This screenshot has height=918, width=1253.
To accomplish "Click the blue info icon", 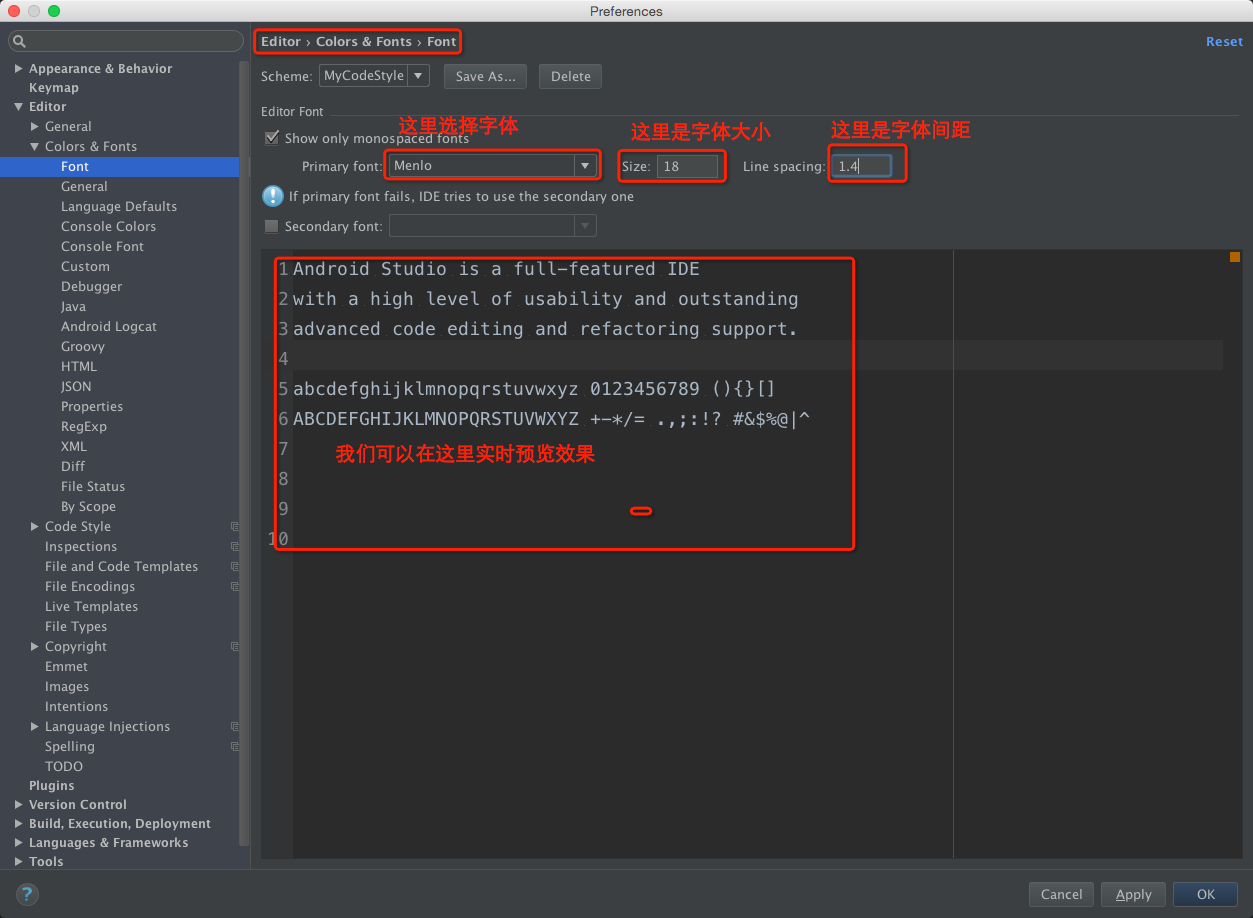I will 272,196.
